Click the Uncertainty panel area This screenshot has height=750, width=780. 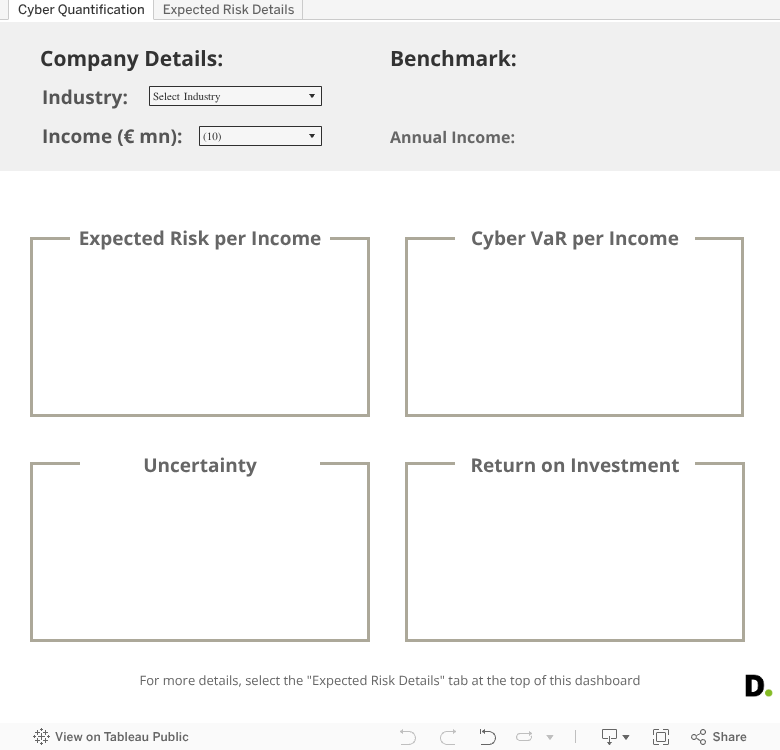click(200, 552)
